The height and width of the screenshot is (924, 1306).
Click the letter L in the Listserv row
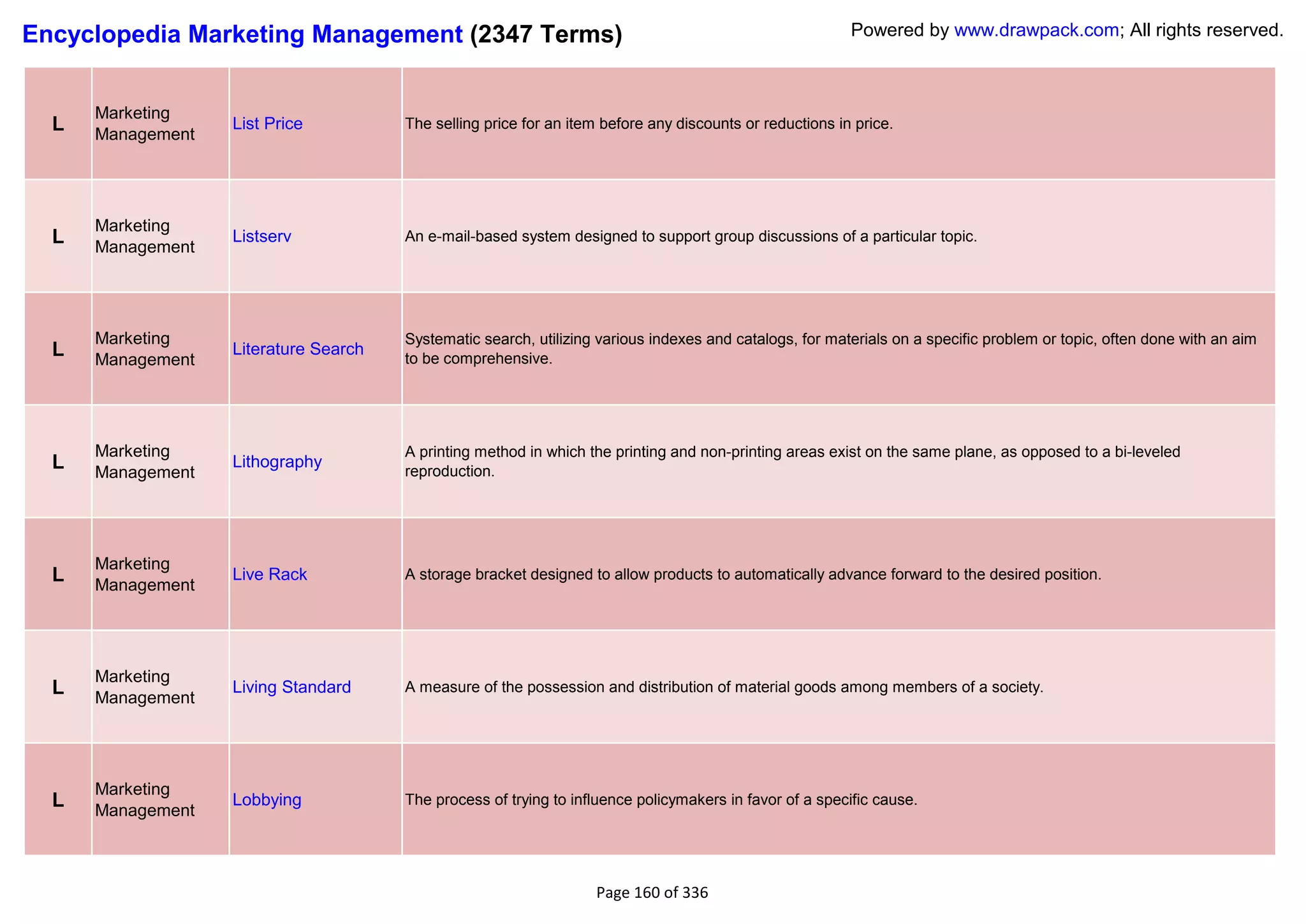pos(58,237)
